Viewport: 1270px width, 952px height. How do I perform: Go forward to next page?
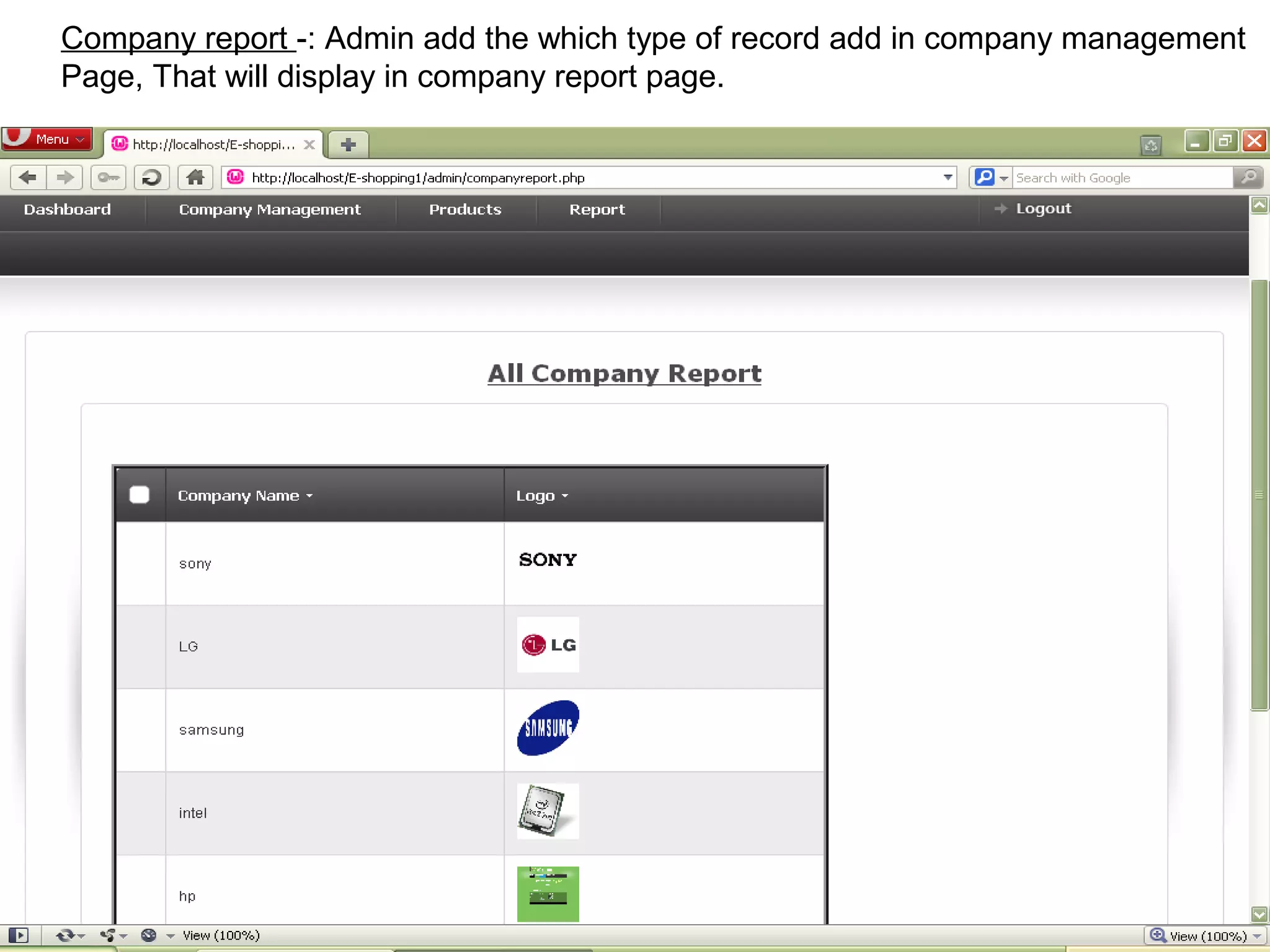[65, 178]
